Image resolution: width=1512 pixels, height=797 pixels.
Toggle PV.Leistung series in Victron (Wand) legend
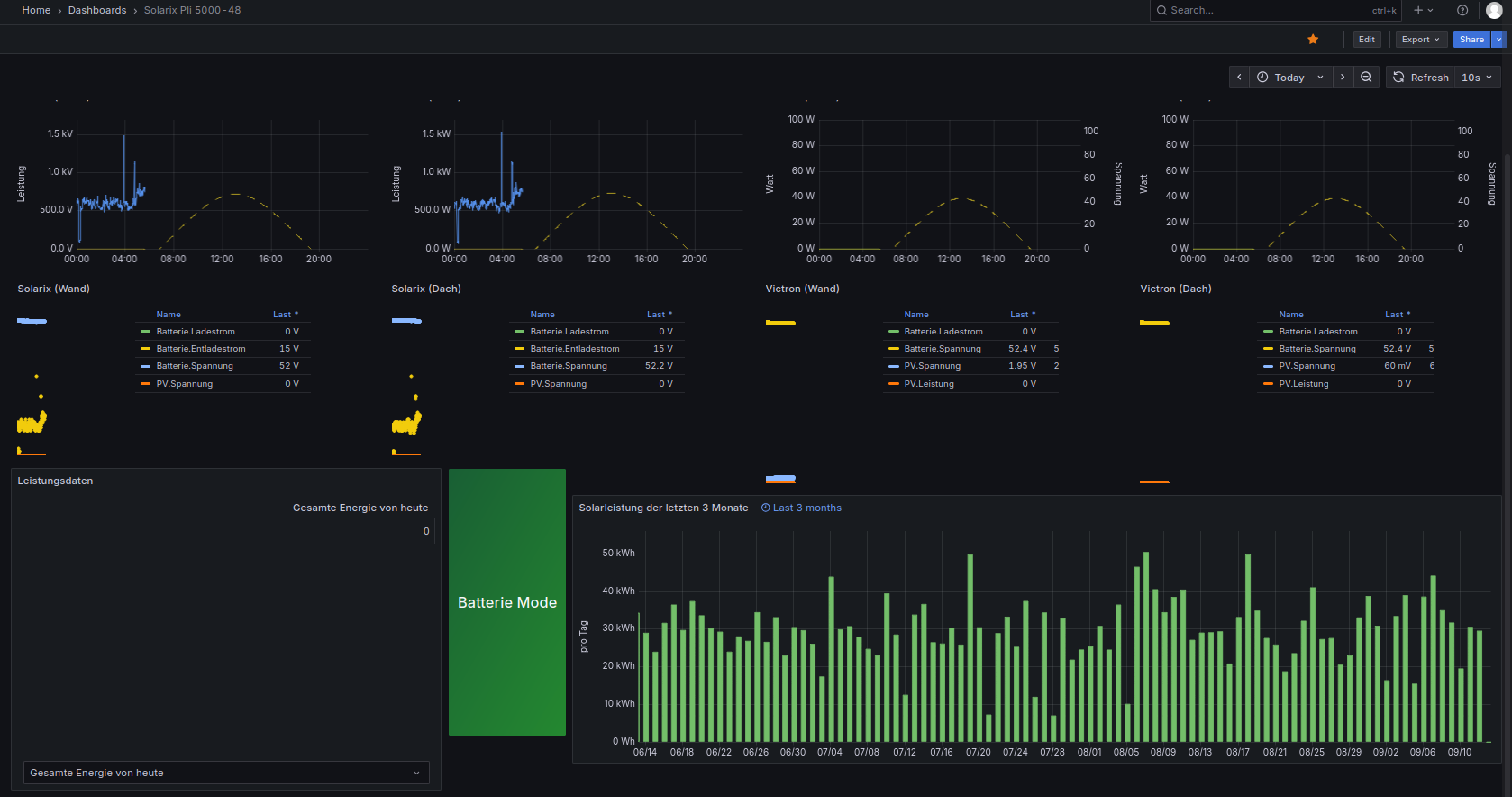928,384
